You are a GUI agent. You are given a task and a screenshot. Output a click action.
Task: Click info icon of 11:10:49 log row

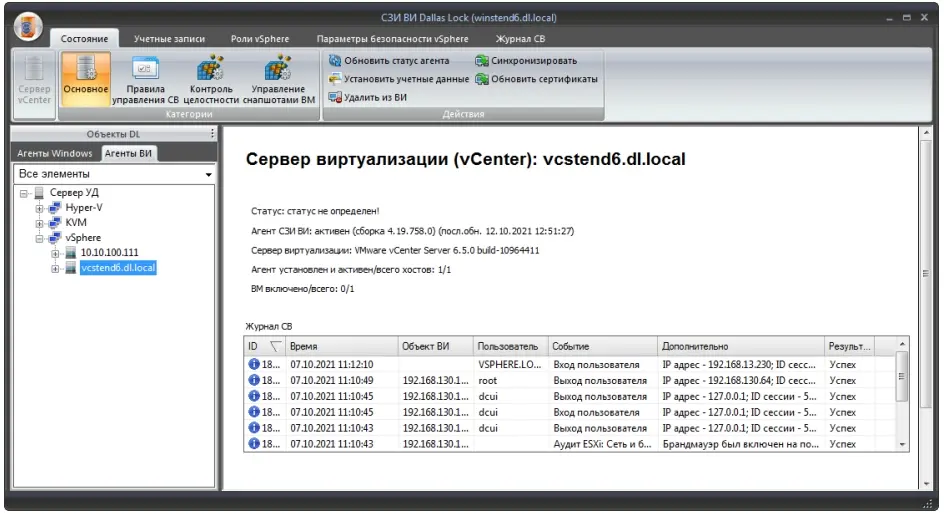pyautogui.click(x=254, y=380)
